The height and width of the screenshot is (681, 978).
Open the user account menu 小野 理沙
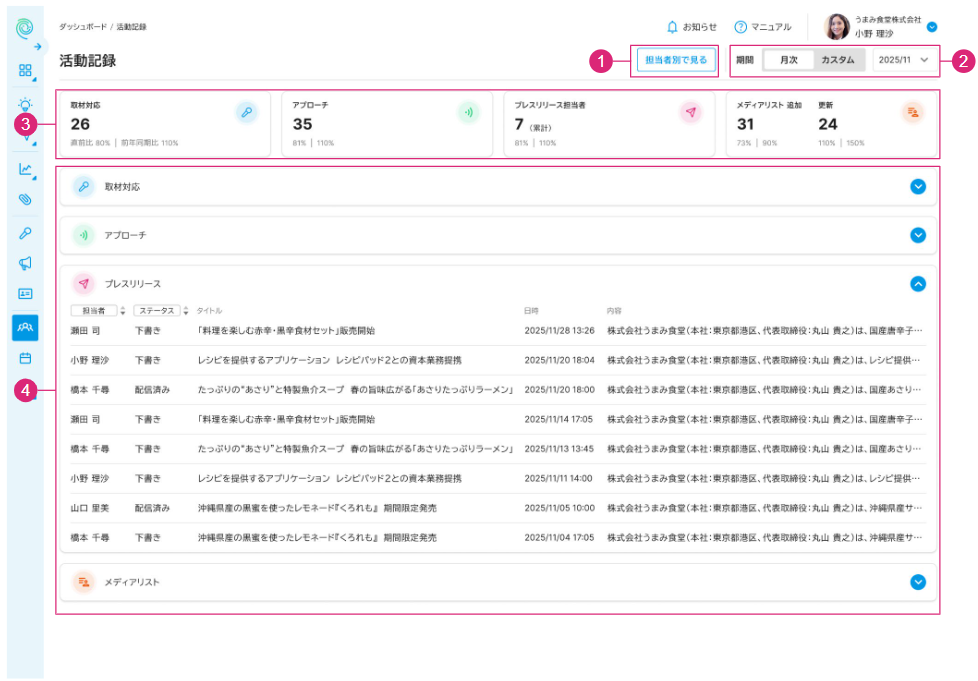(x=931, y=28)
